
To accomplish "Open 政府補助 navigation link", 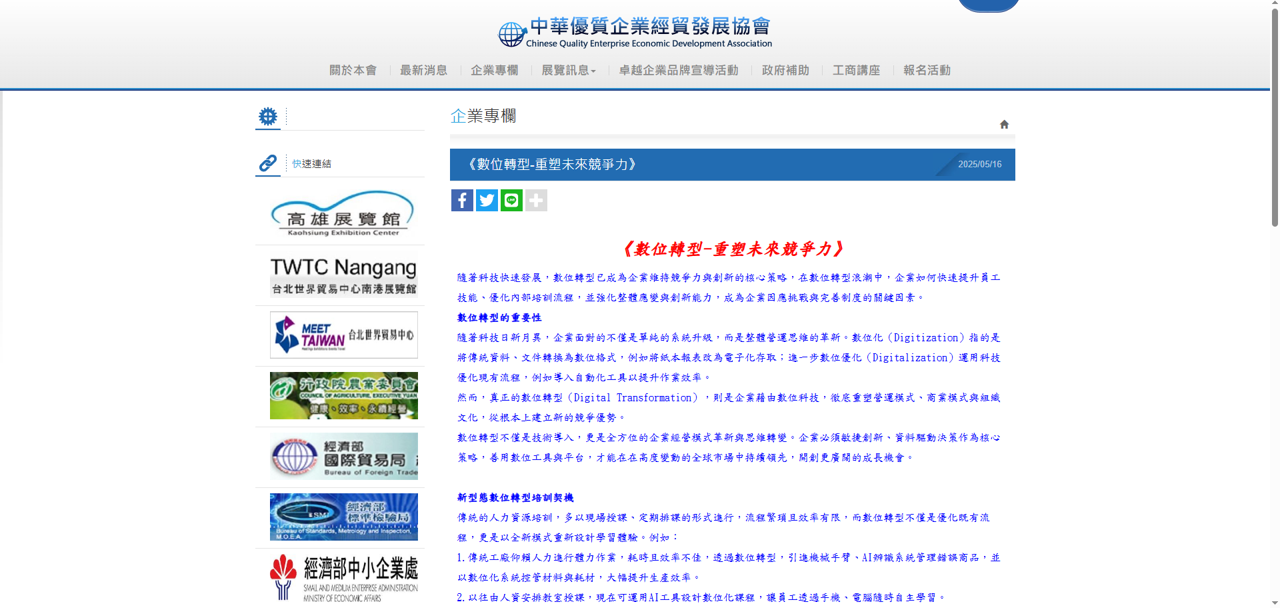I will tap(785, 70).
